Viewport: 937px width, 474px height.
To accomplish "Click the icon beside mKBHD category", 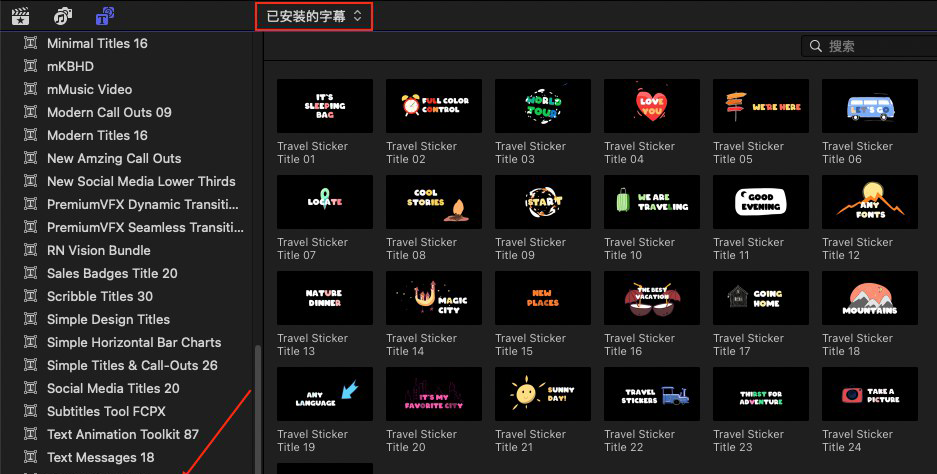I will [x=30, y=66].
